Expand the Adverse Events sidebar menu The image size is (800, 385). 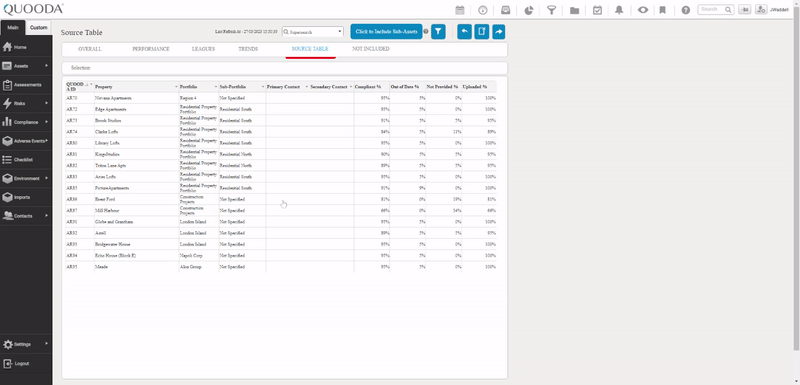(x=26, y=141)
